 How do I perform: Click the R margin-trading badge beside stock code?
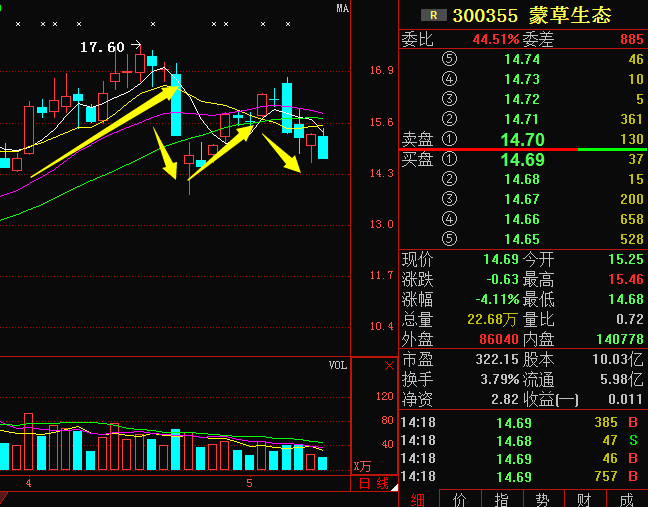[432, 15]
